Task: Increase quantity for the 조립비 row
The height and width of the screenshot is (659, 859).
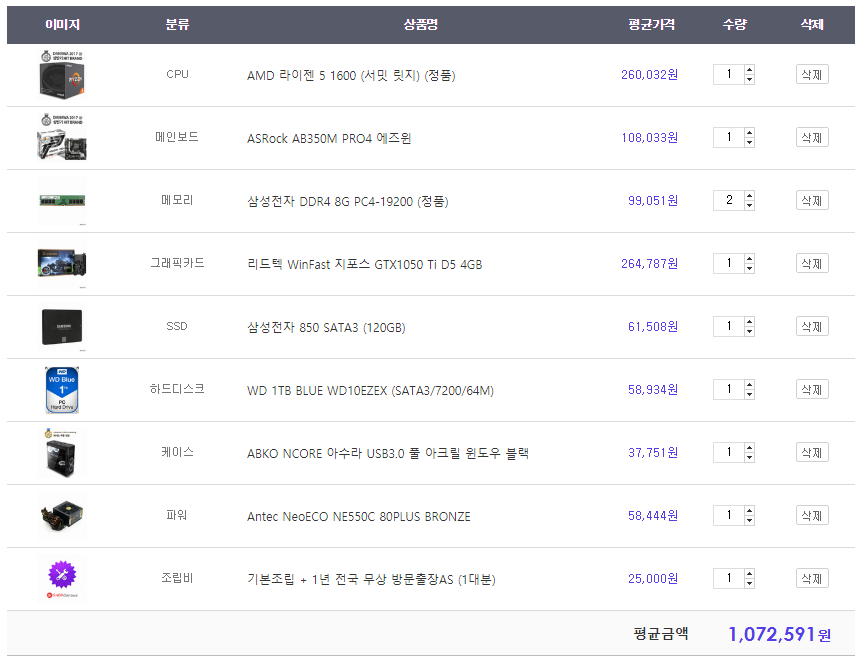Action: point(749,574)
